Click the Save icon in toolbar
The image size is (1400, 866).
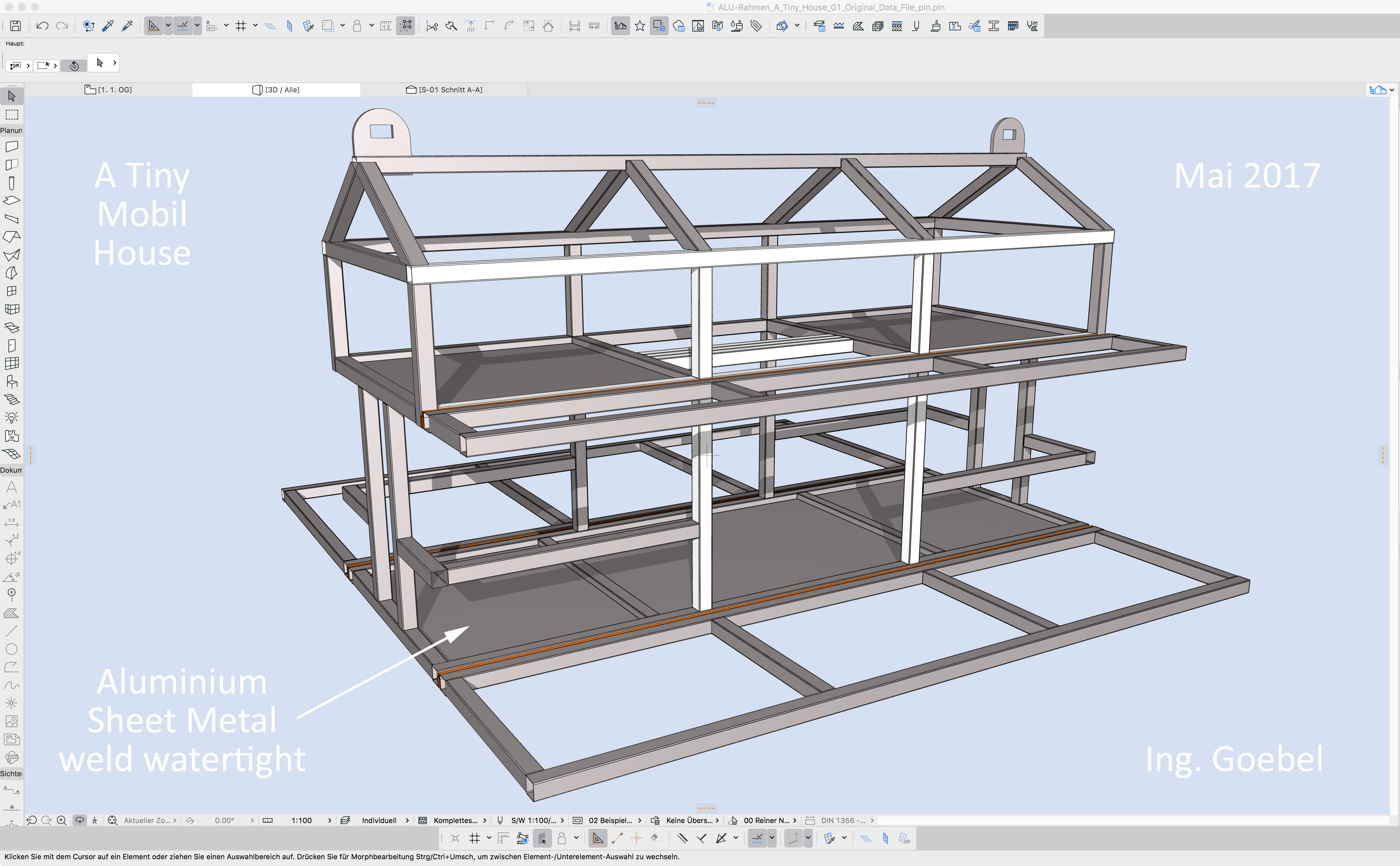(x=15, y=26)
